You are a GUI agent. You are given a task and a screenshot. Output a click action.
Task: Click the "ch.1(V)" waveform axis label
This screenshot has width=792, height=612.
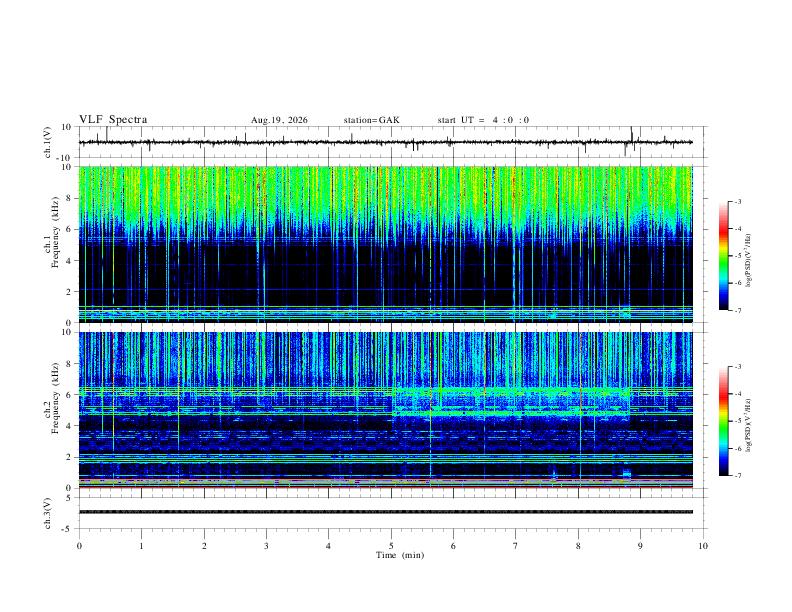[48, 142]
